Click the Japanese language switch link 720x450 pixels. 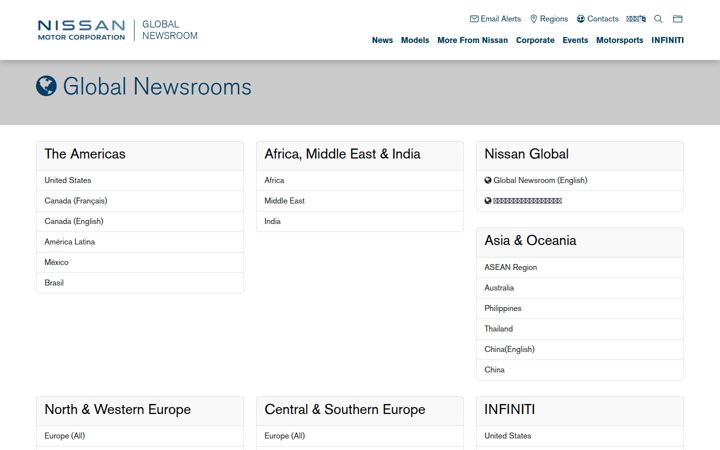tap(636, 19)
